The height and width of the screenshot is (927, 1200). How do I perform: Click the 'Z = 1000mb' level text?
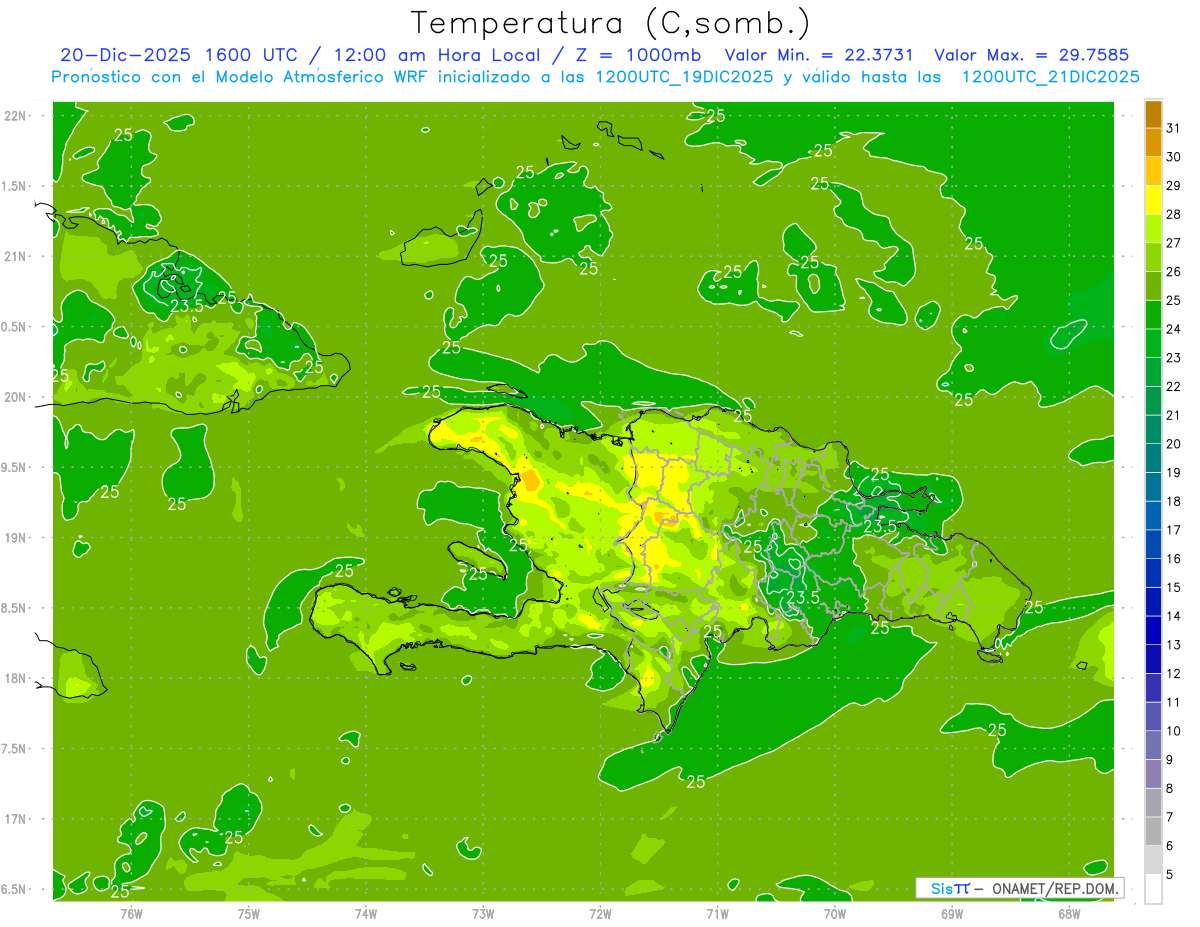pyautogui.click(x=637, y=55)
